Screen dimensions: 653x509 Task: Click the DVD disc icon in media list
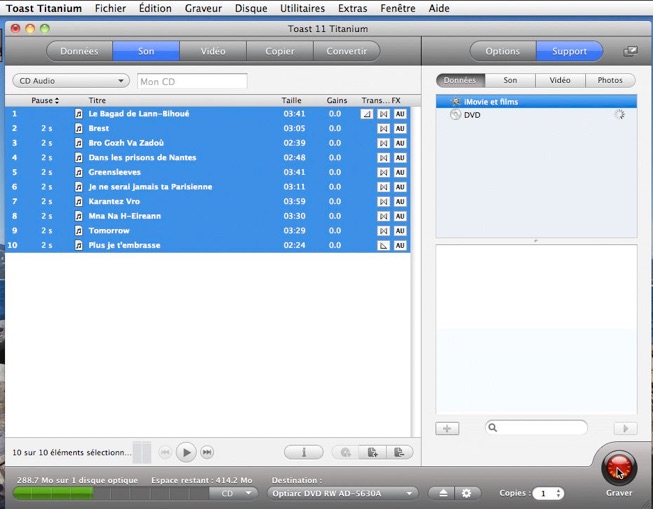(x=456, y=115)
